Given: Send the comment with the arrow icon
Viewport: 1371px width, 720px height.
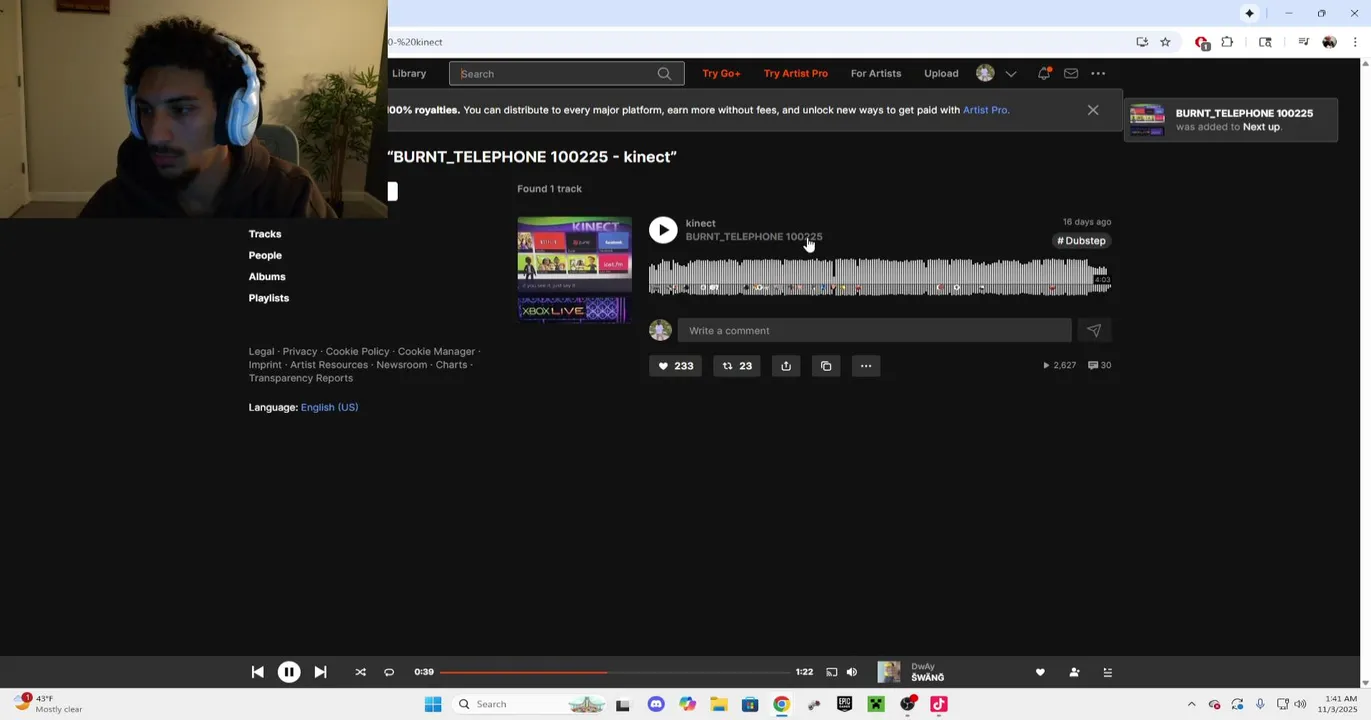Looking at the screenshot, I should [1094, 331].
